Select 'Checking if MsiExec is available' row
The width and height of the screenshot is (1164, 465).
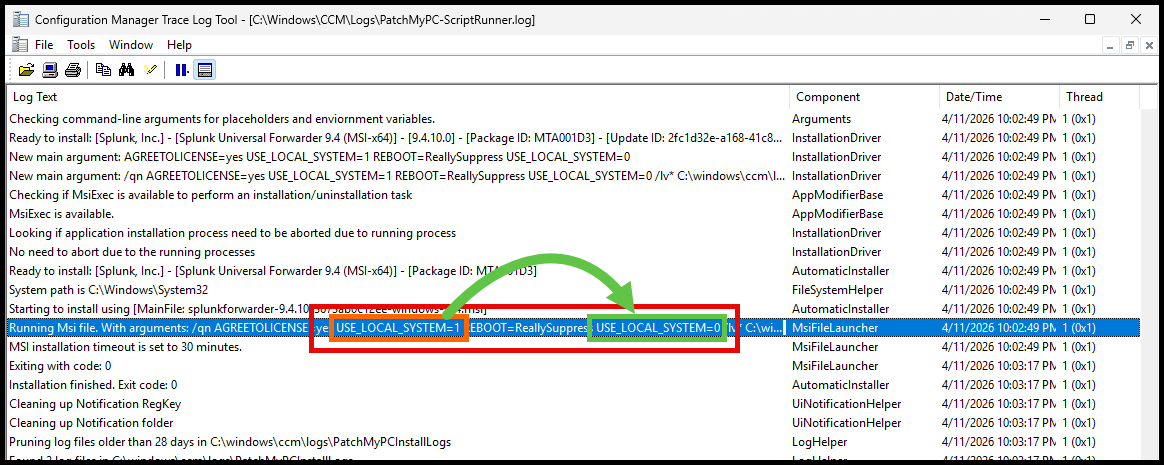point(574,195)
